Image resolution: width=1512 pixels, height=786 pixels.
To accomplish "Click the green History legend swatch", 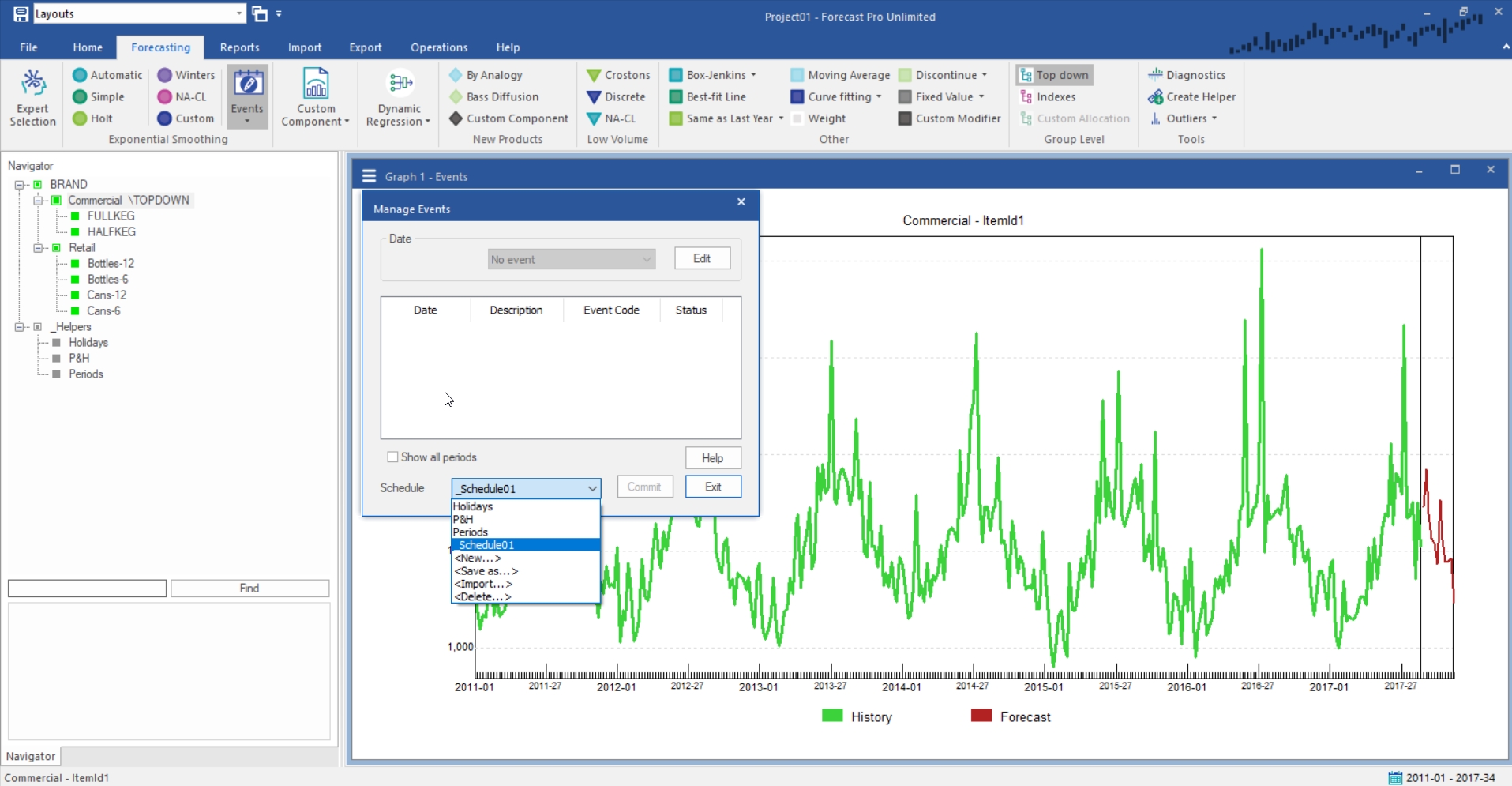I will (832, 716).
